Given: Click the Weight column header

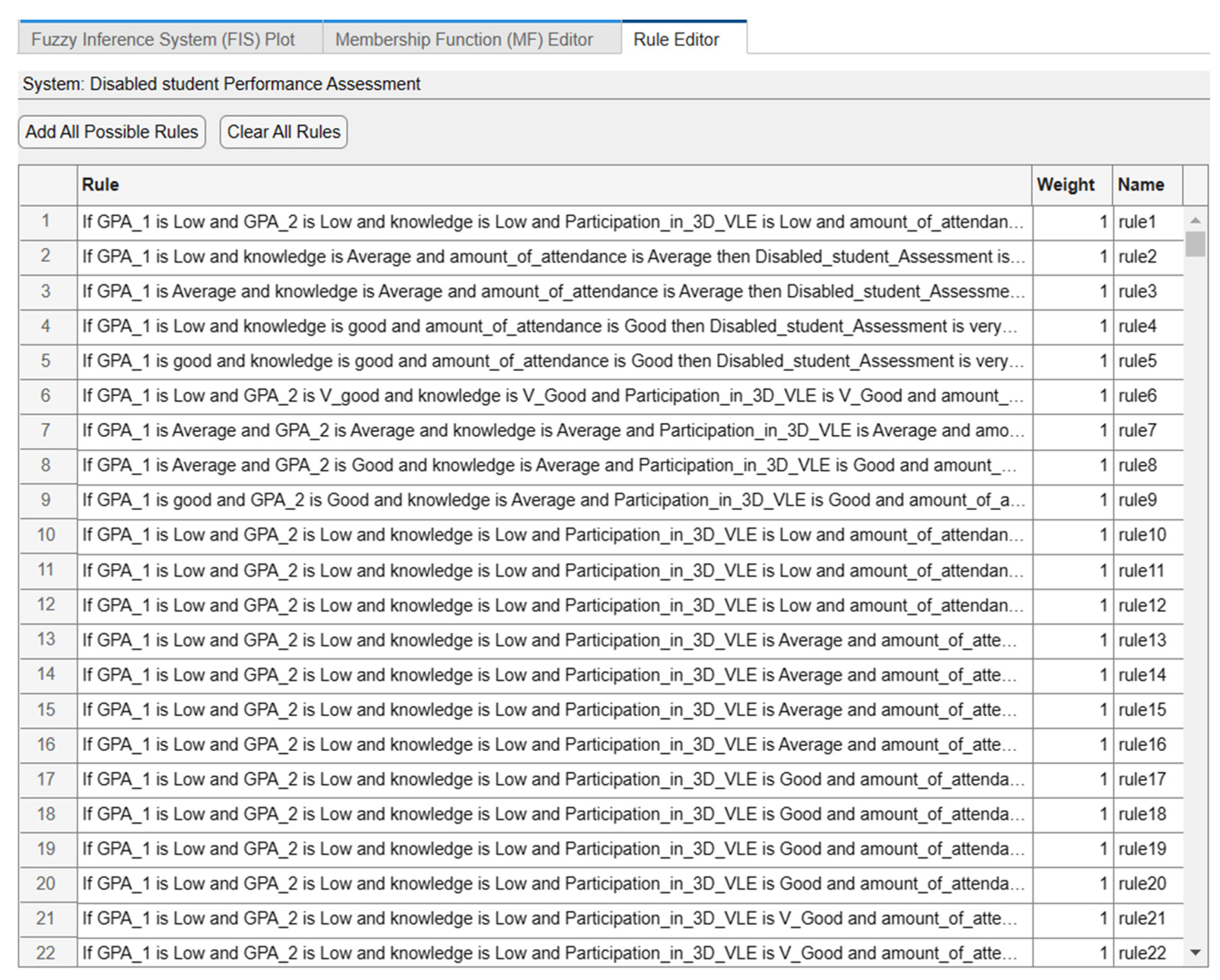Looking at the screenshot, I should pos(1065,185).
